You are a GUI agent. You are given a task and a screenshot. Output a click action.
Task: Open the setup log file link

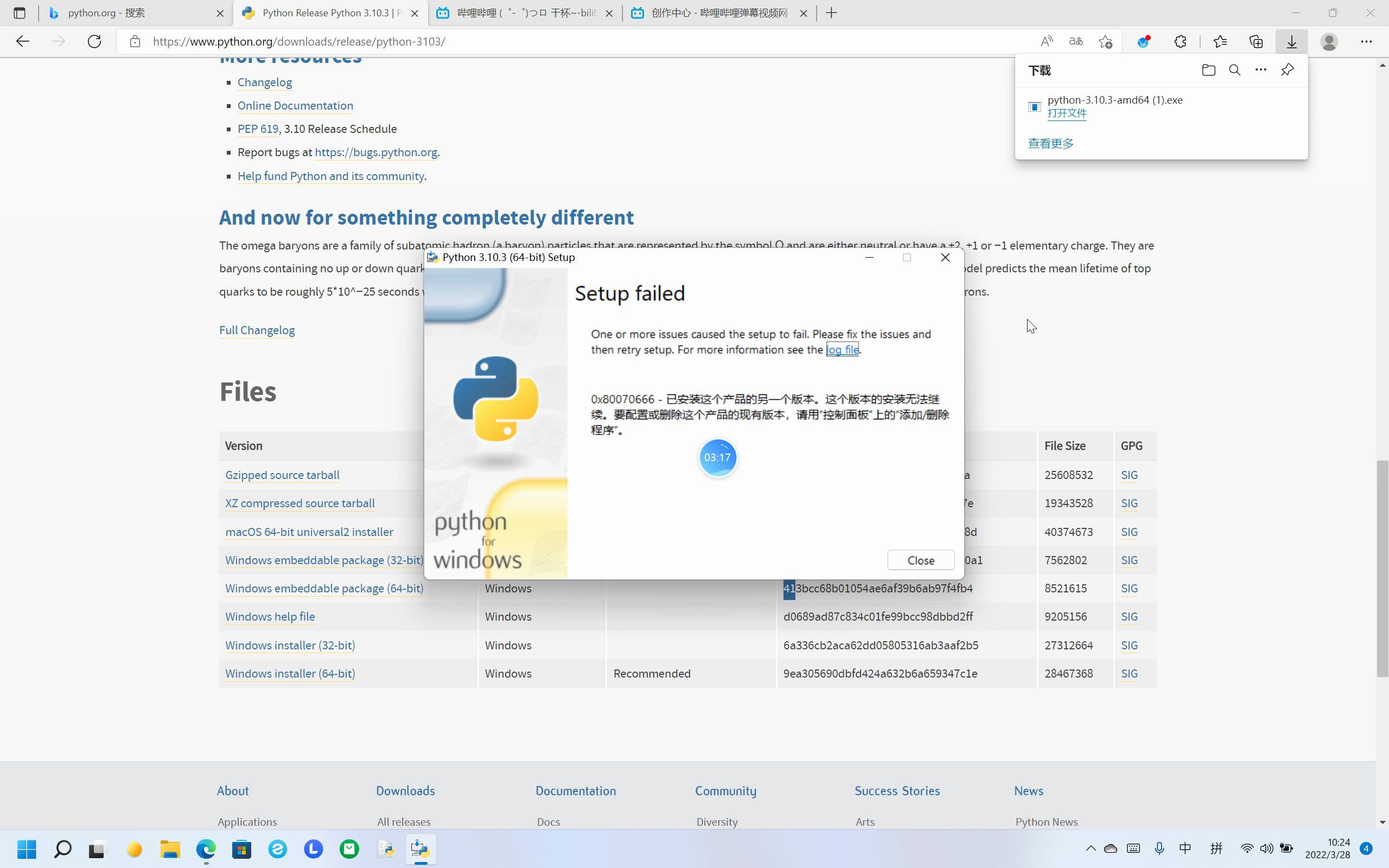(842, 350)
